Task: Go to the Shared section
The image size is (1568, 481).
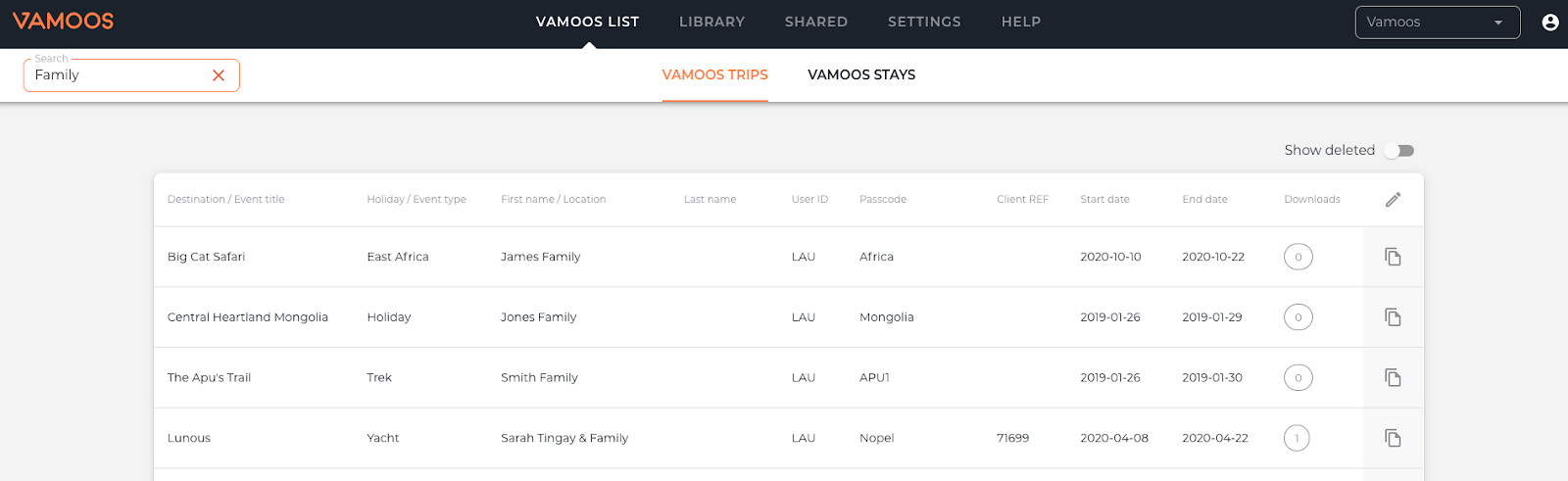Action: tap(816, 22)
